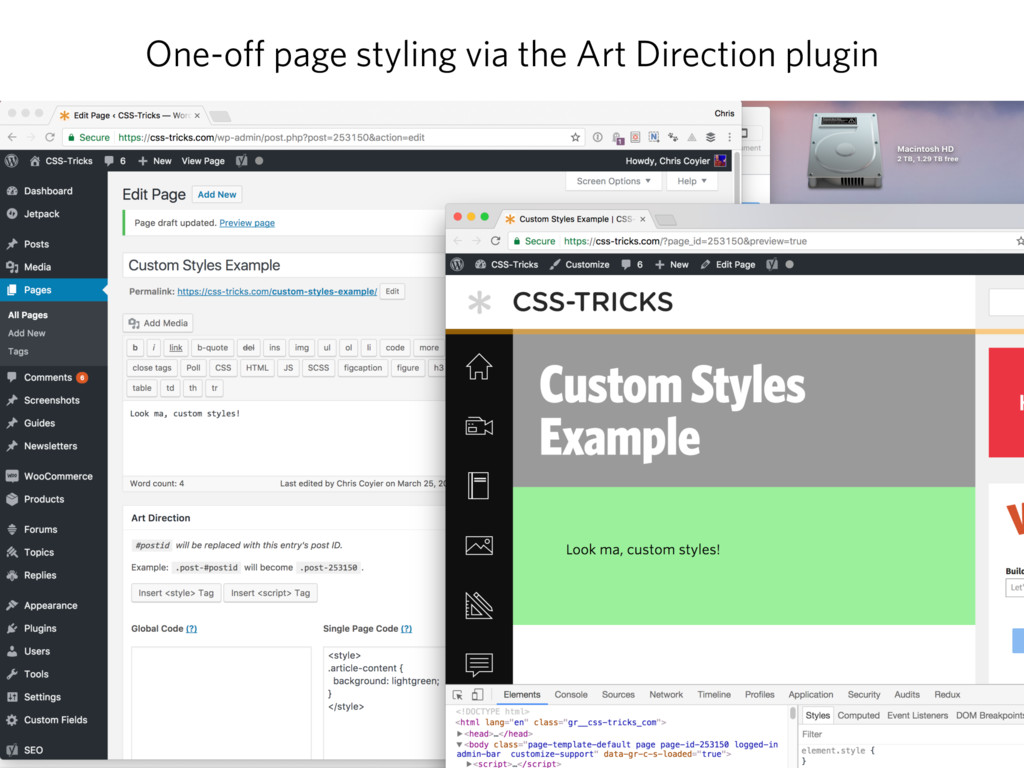Click the Global Code help (?) link
Screen dimensions: 1024x768
[x=191, y=629]
